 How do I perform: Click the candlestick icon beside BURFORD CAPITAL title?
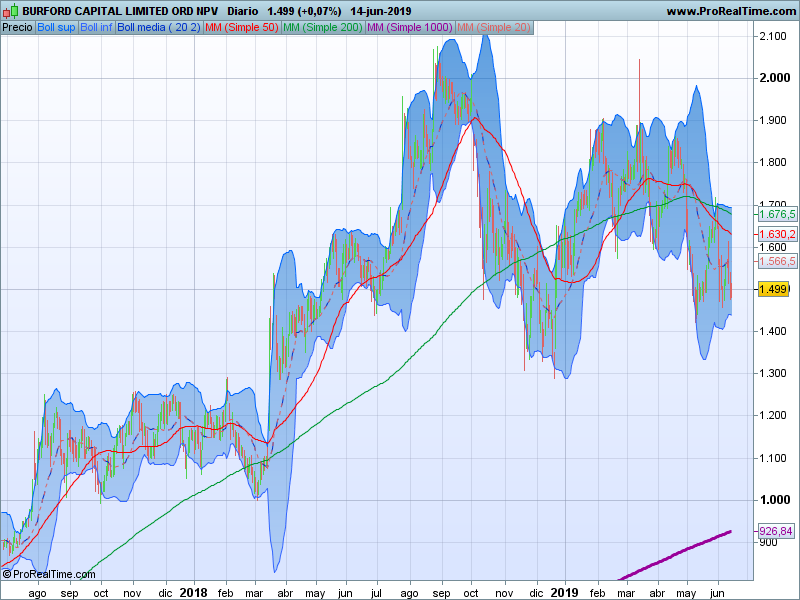pos(10,11)
